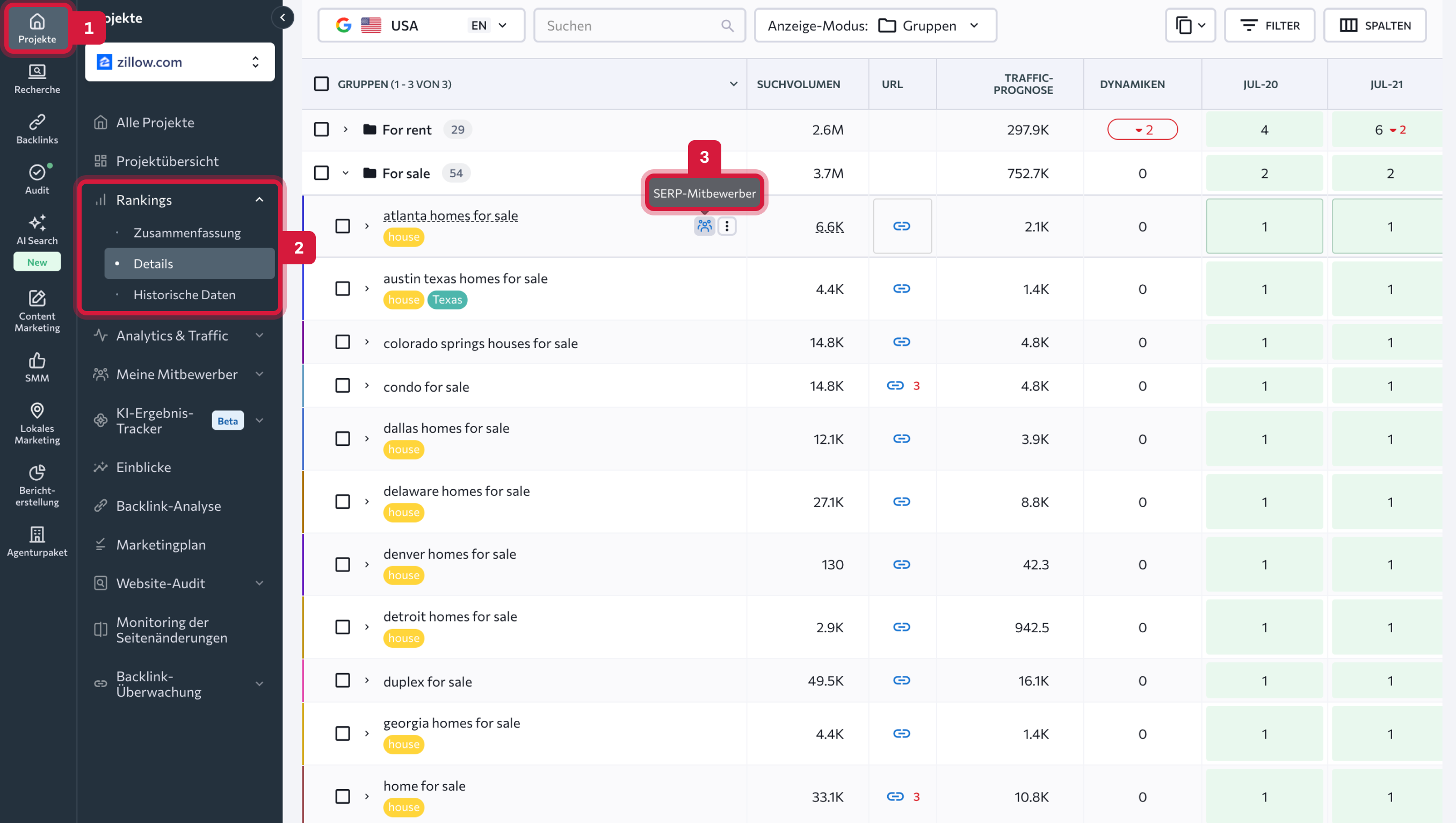Tick checkbox for atlanta homes for sale

click(343, 226)
